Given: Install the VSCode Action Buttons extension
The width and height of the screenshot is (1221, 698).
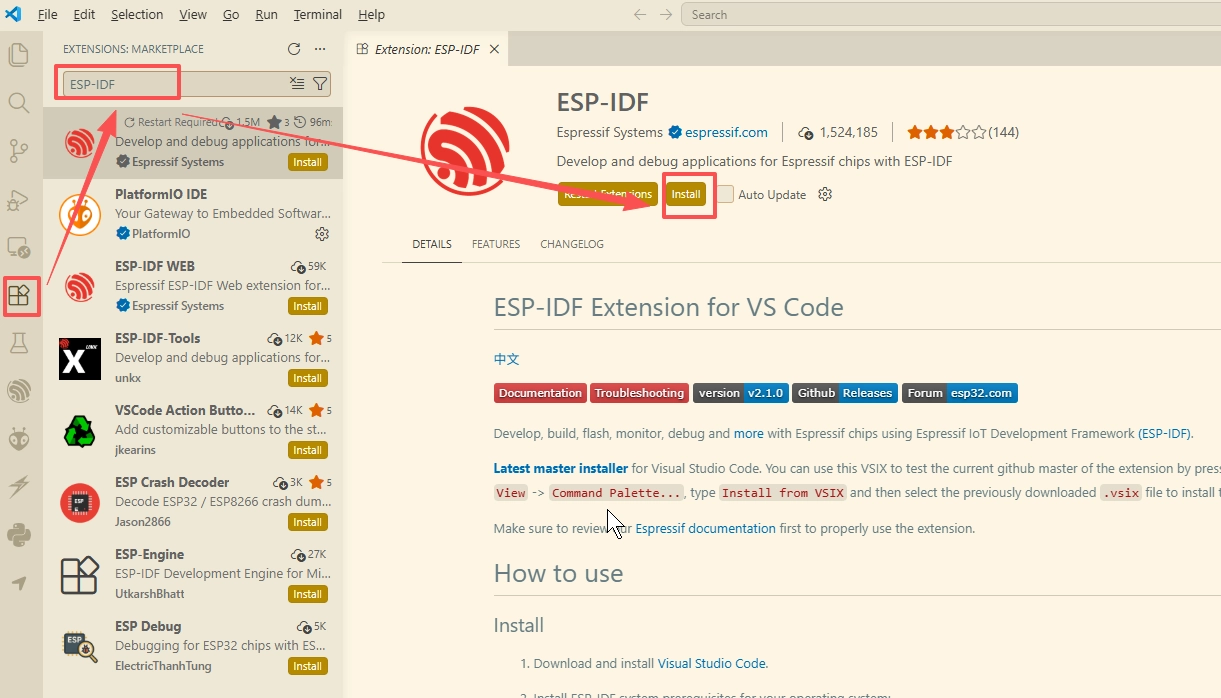Looking at the screenshot, I should tap(307, 450).
